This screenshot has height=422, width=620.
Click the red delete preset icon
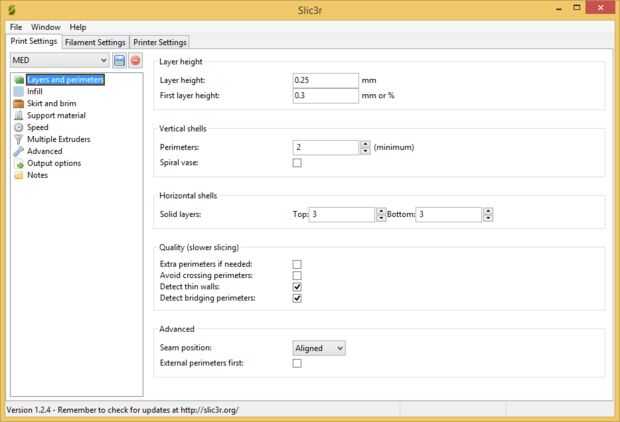tap(135, 61)
